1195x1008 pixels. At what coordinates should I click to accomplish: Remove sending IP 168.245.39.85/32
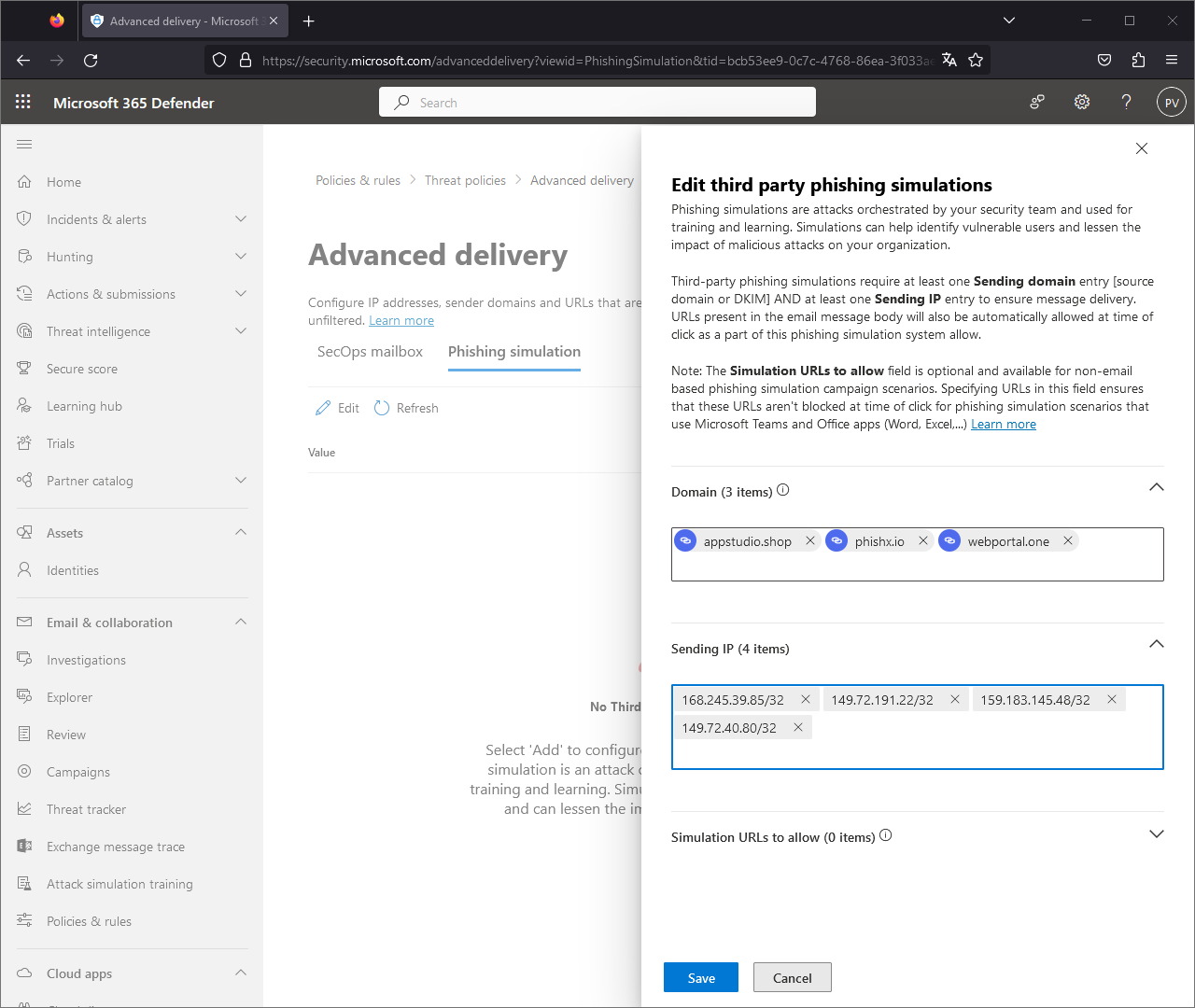click(x=806, y=699)
